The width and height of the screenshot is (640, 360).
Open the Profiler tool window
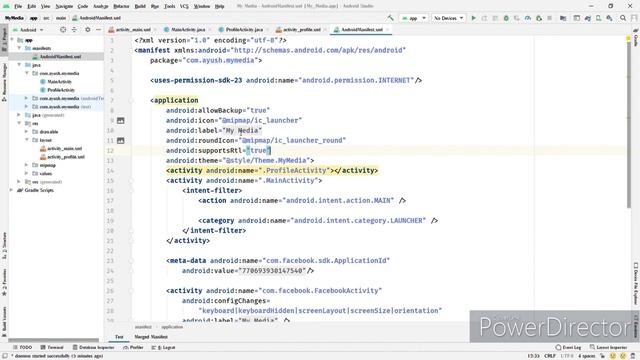tap(133, 347)
